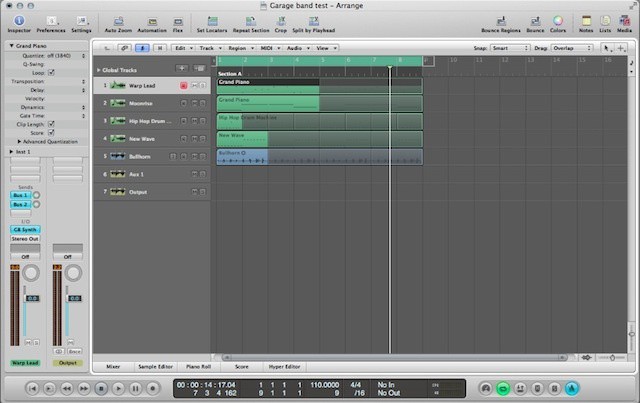Toggle record enable on Warp Lead track

point(184,85)
